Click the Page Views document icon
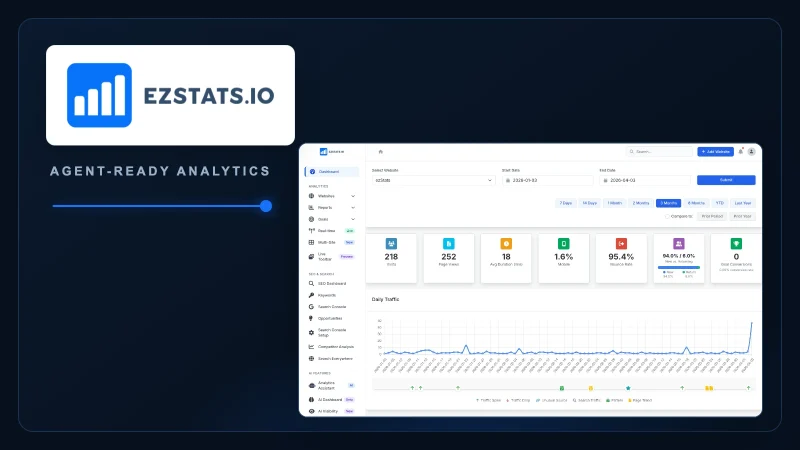800x450 pixels. [x=448, y=244]
